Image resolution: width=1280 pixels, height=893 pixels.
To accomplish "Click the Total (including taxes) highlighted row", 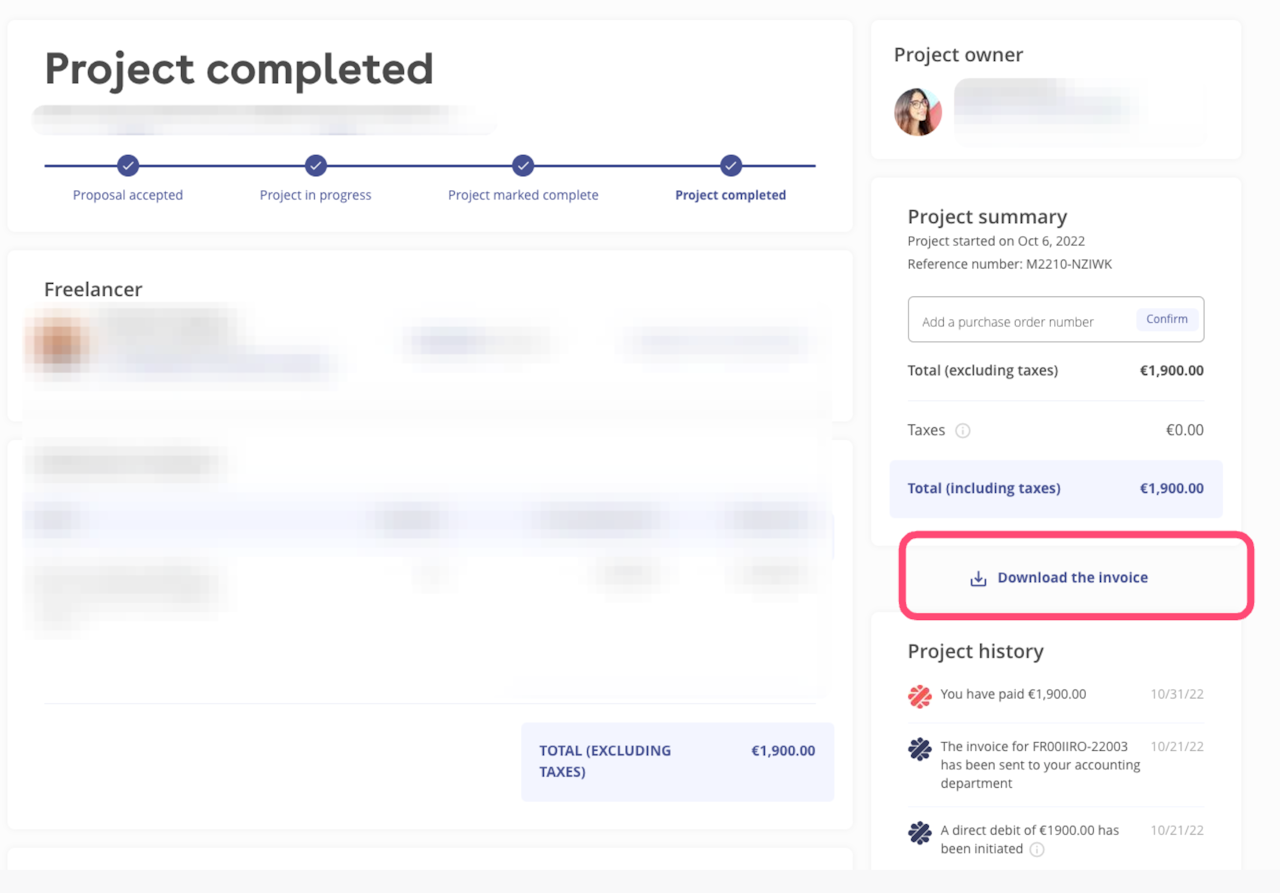I will coord(1055,489).
